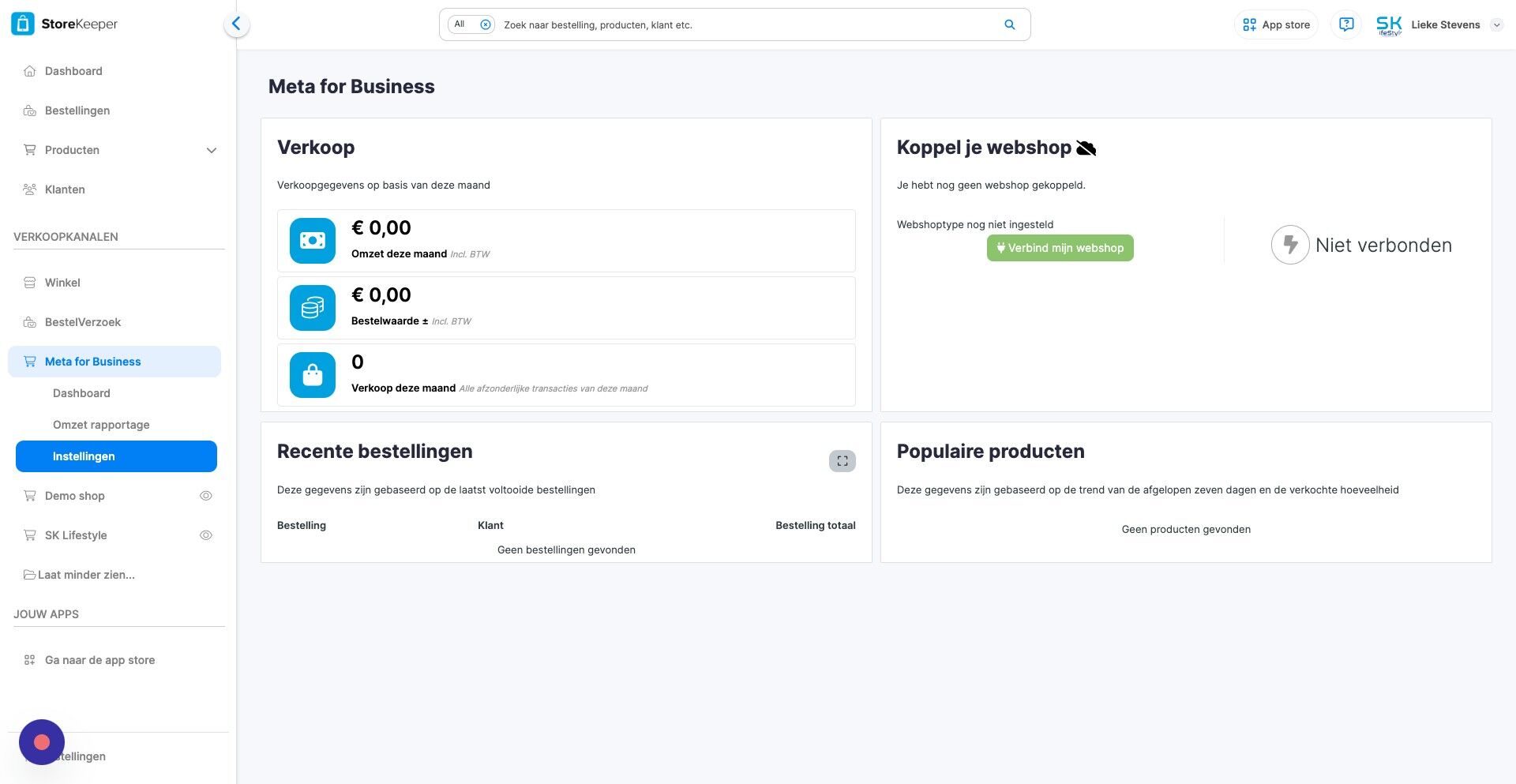Open the user account dropdown arrow
The height and width of the screenshot is (784, 1516).
1496,25
